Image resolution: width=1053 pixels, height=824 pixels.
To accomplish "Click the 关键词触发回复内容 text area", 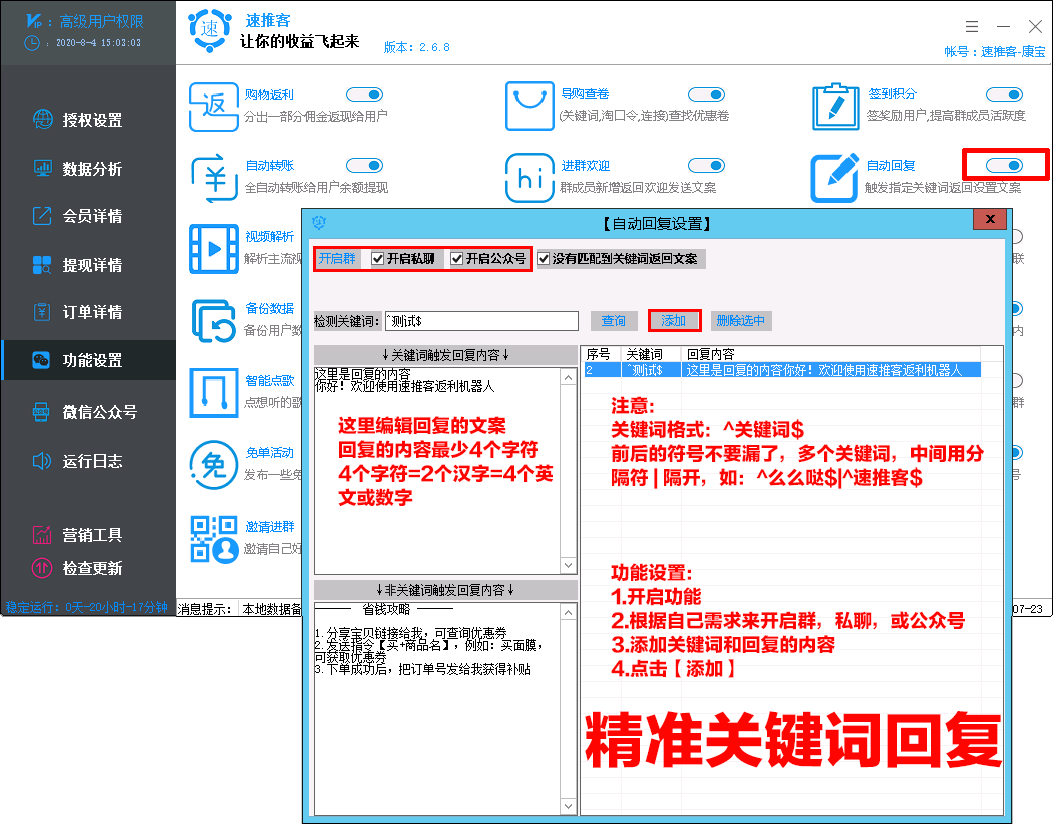I will pyautogui.click(x=438, y=470).
